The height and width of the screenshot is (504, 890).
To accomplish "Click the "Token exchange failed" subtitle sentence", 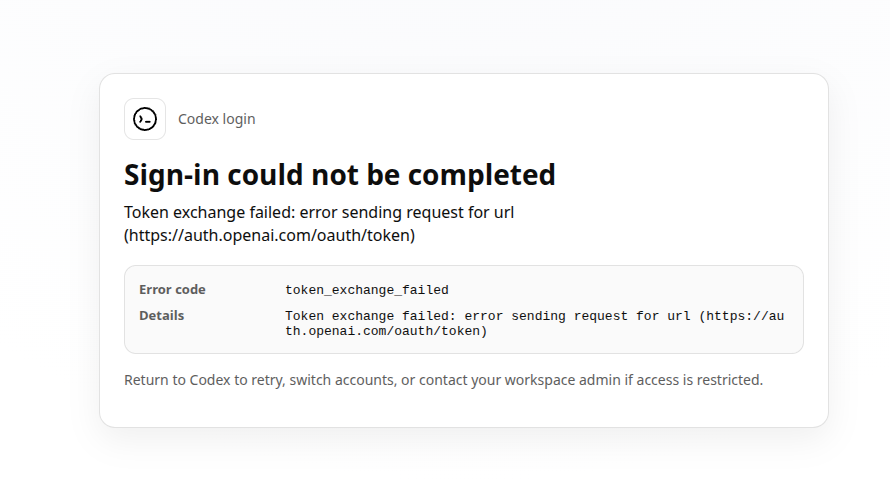I will pos(319,224).
